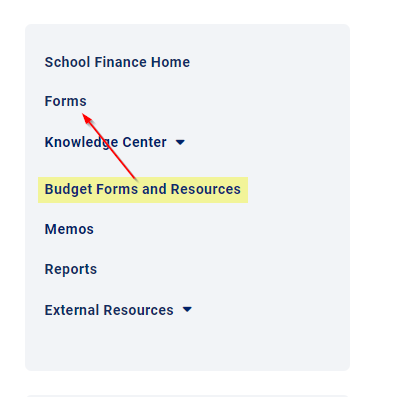Image resolution: width=398 pixels, height=397 pixels.
Task: Show the Knowledge Center submenu items
Action: pyautogui.click(x=180, y=142)
